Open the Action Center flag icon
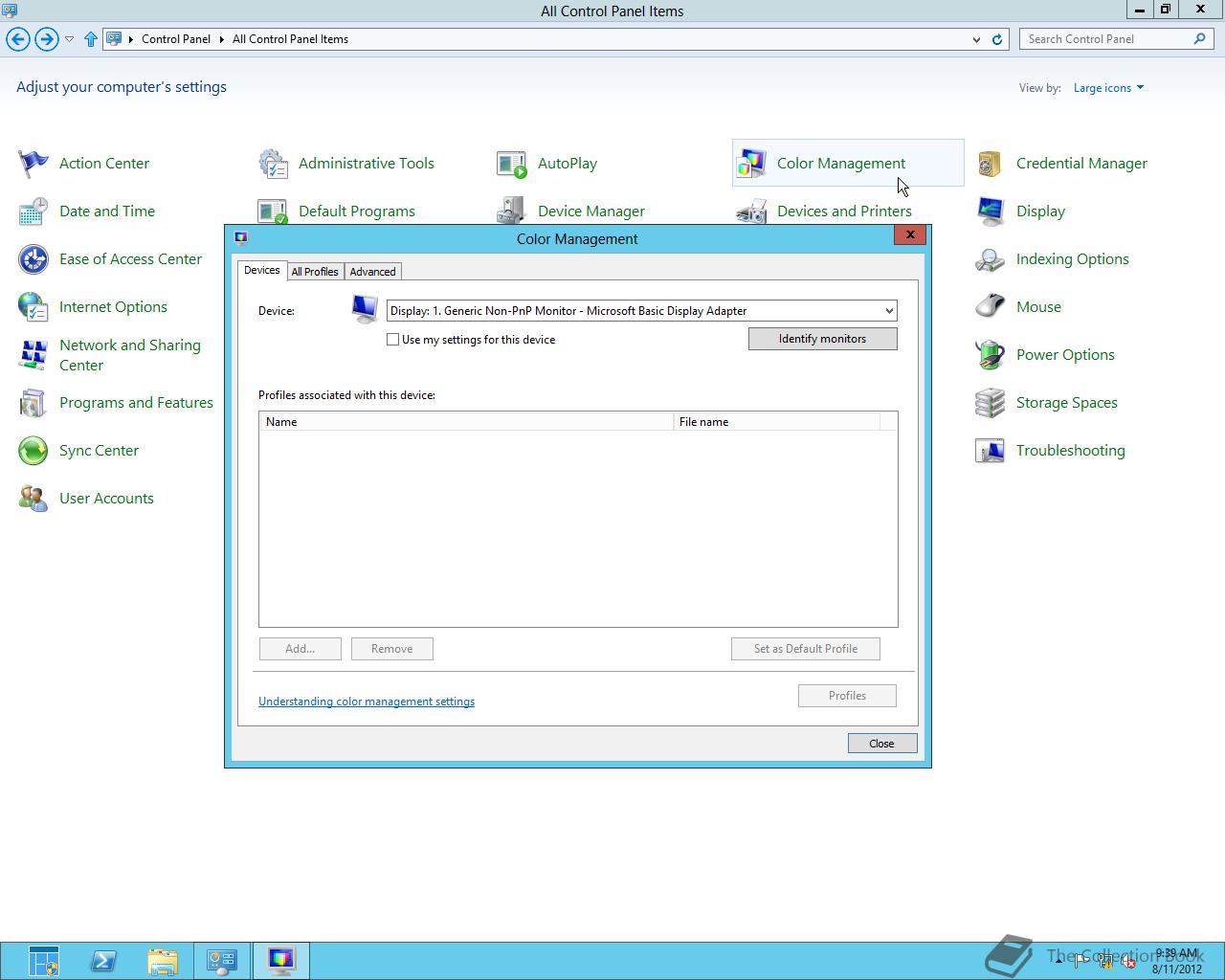The height and width of the screenshot is (980, 1225). pyautogui.click(x=33, y=164)
